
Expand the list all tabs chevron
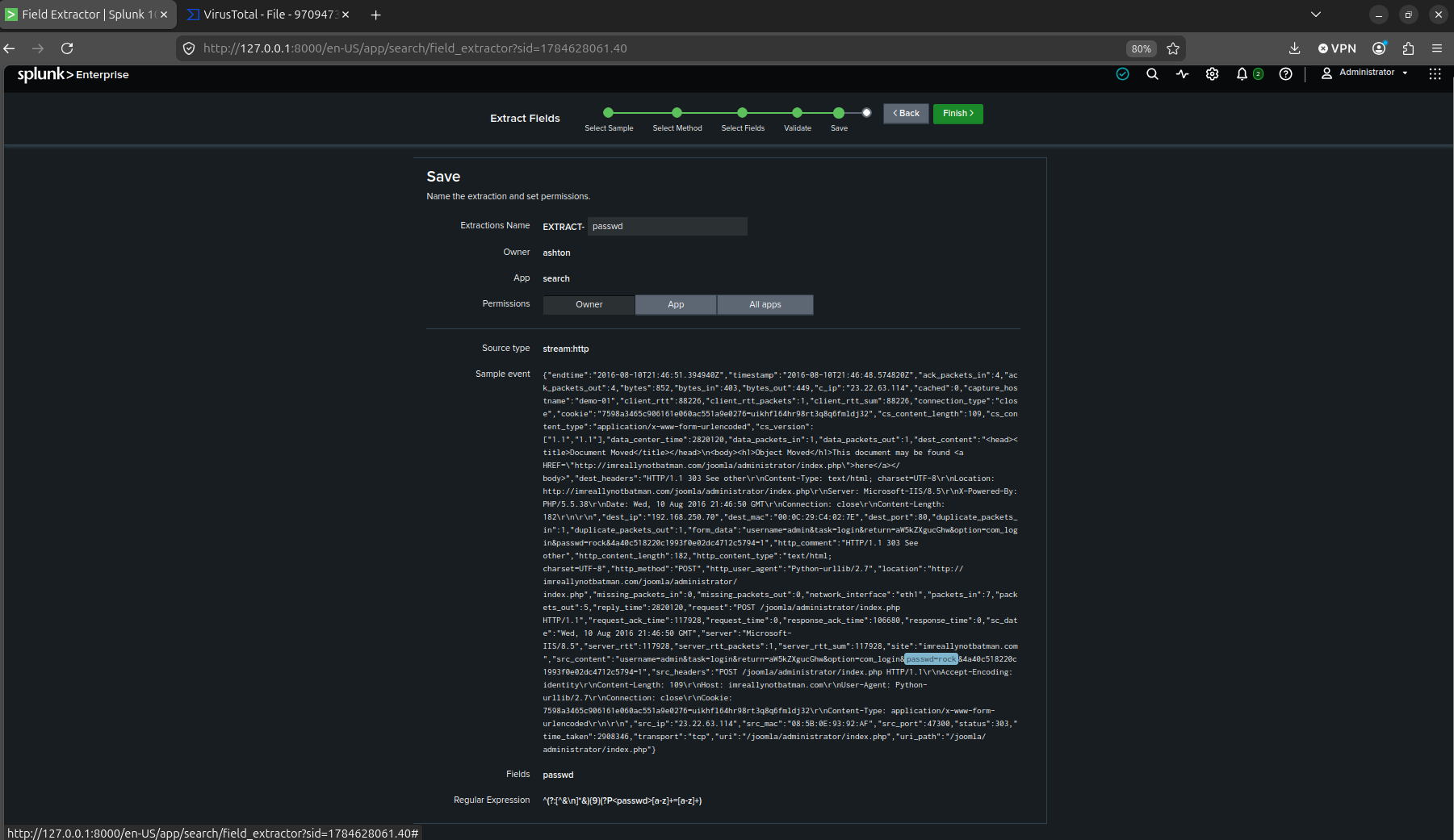(x=1316, y=15)
